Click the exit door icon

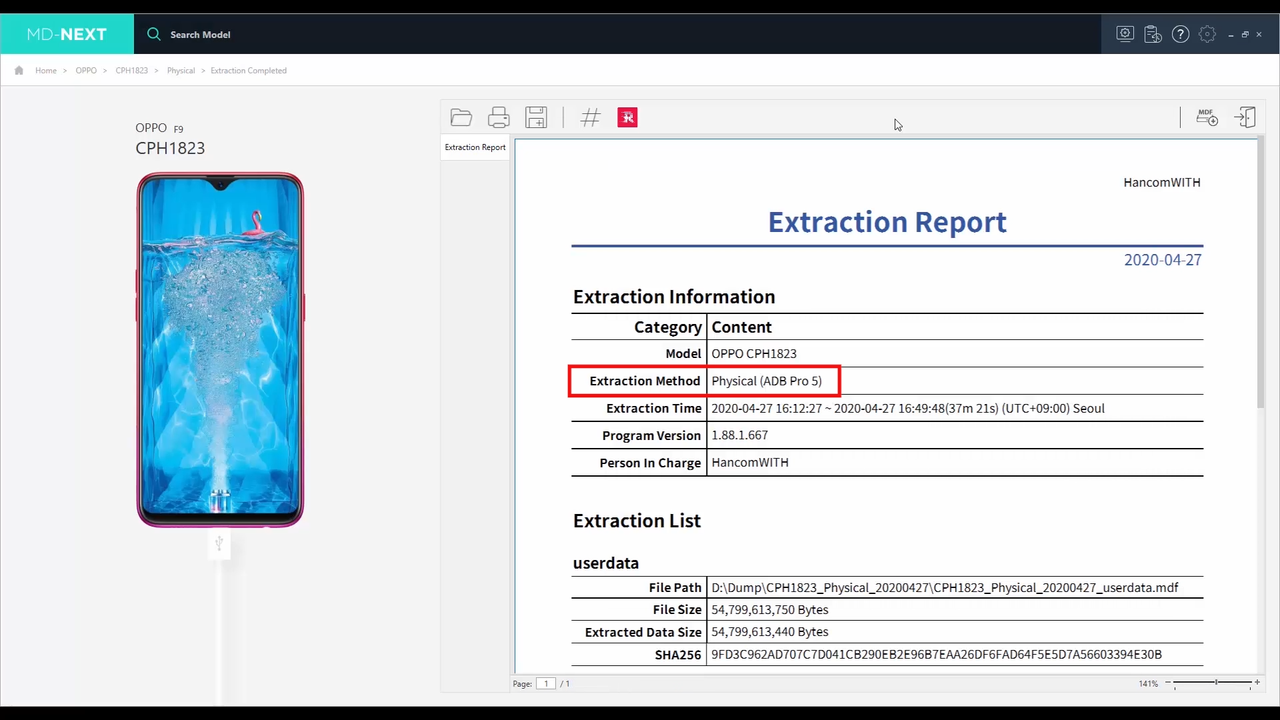1245,117
